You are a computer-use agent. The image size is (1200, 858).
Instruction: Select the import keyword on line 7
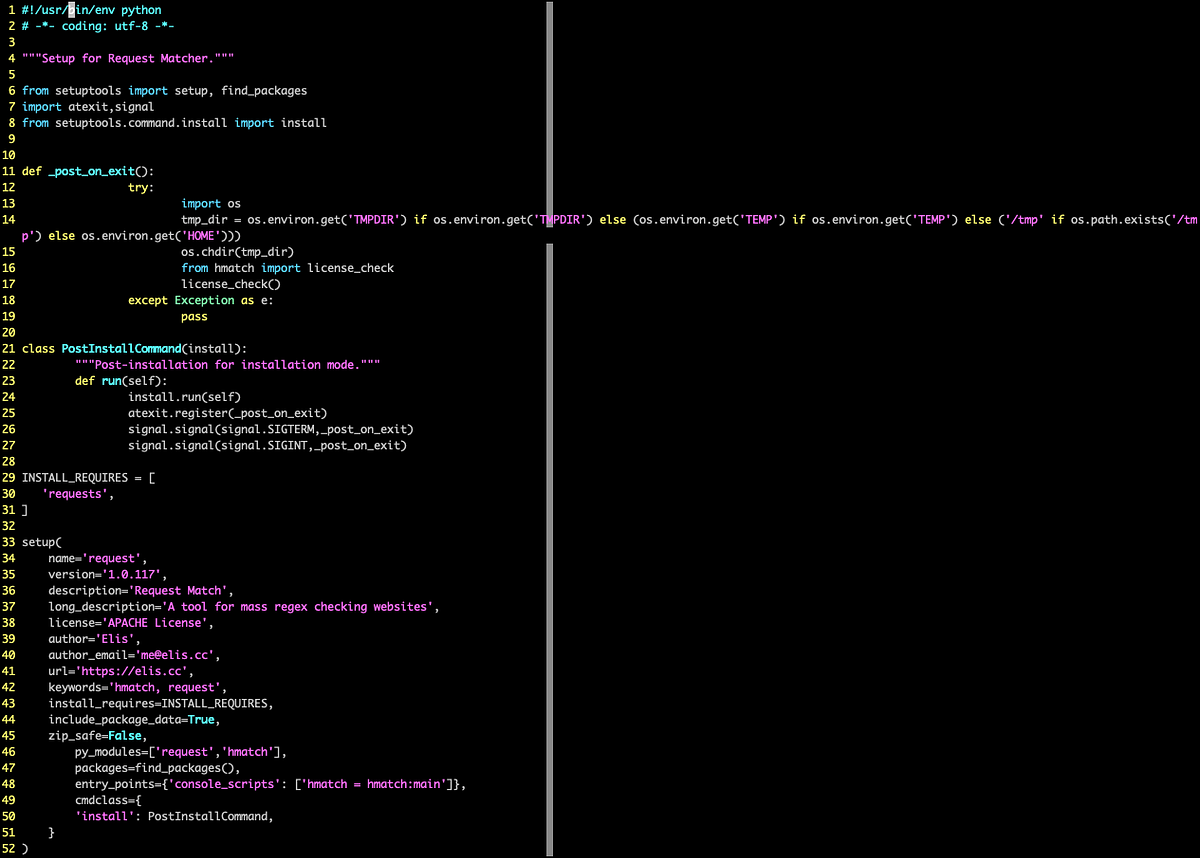(41, 106)
